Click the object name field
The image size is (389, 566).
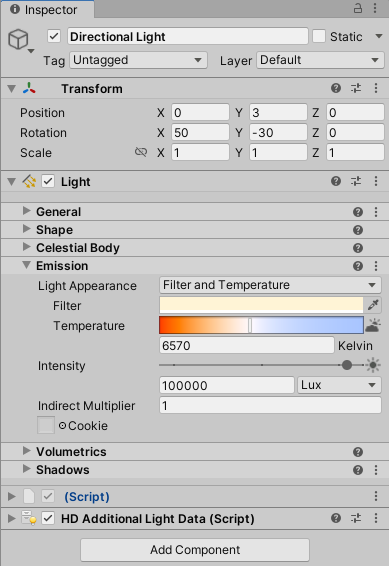point(188,36)
